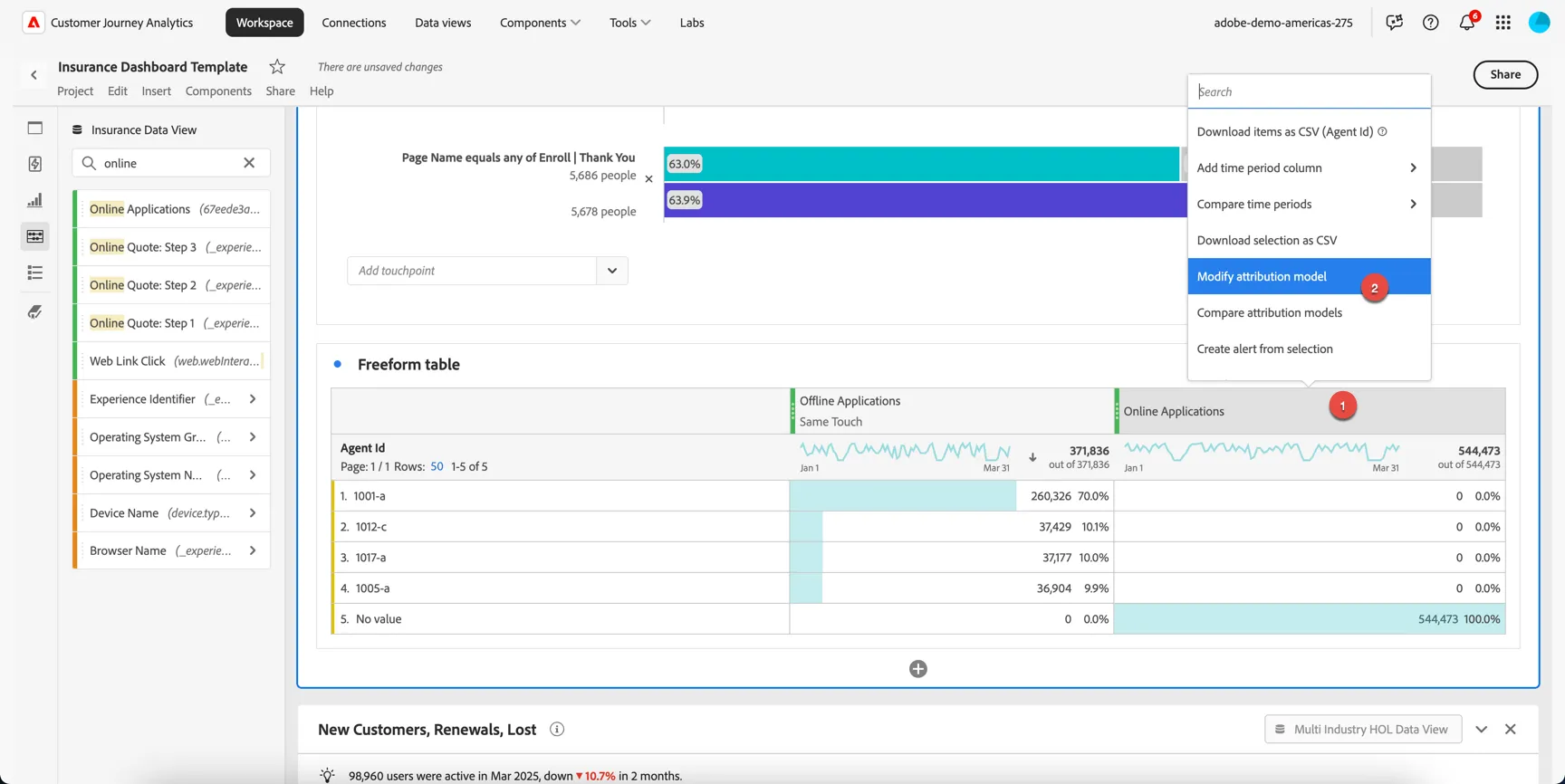The width and height of the screenshot is (1565, 784).
Task: Open the Multi Industry HOL Data View selector
Action: point(1362,730)
